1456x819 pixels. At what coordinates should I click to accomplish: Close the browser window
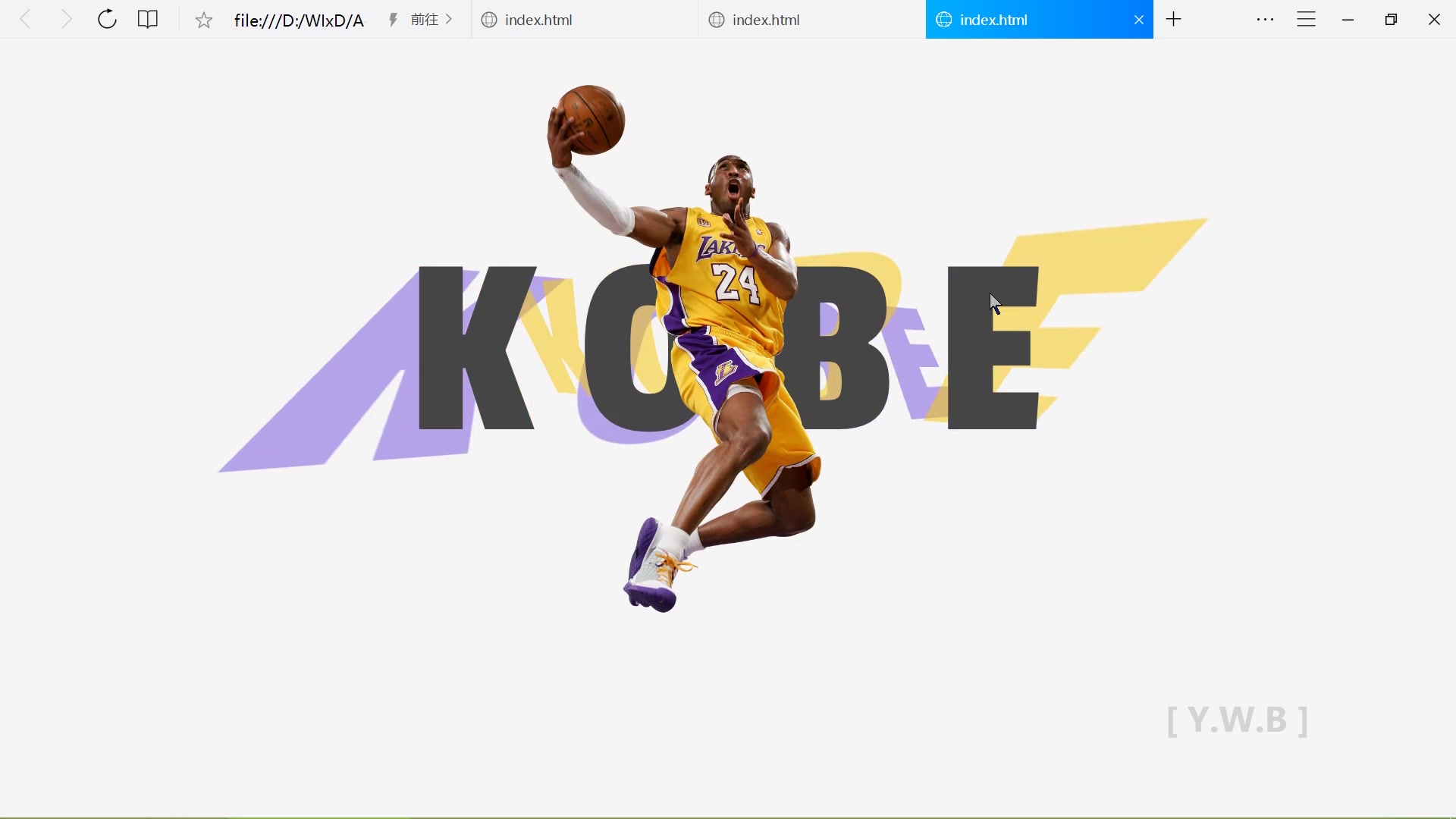click(1434, 20)
